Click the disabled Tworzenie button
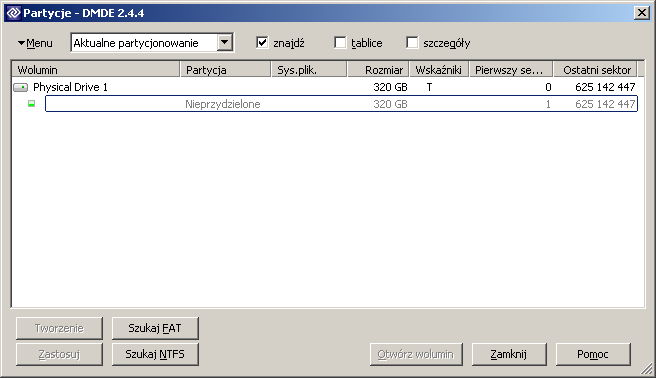656x378 pixels. click(59, 328)
